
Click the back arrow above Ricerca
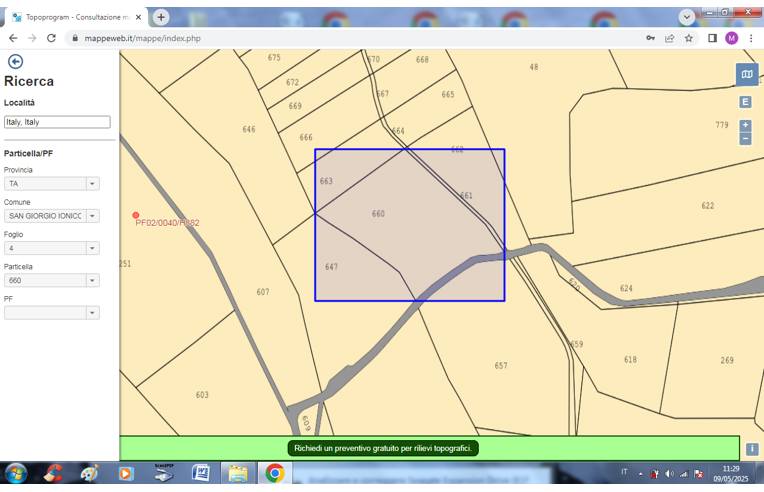[x=15, y=62]
